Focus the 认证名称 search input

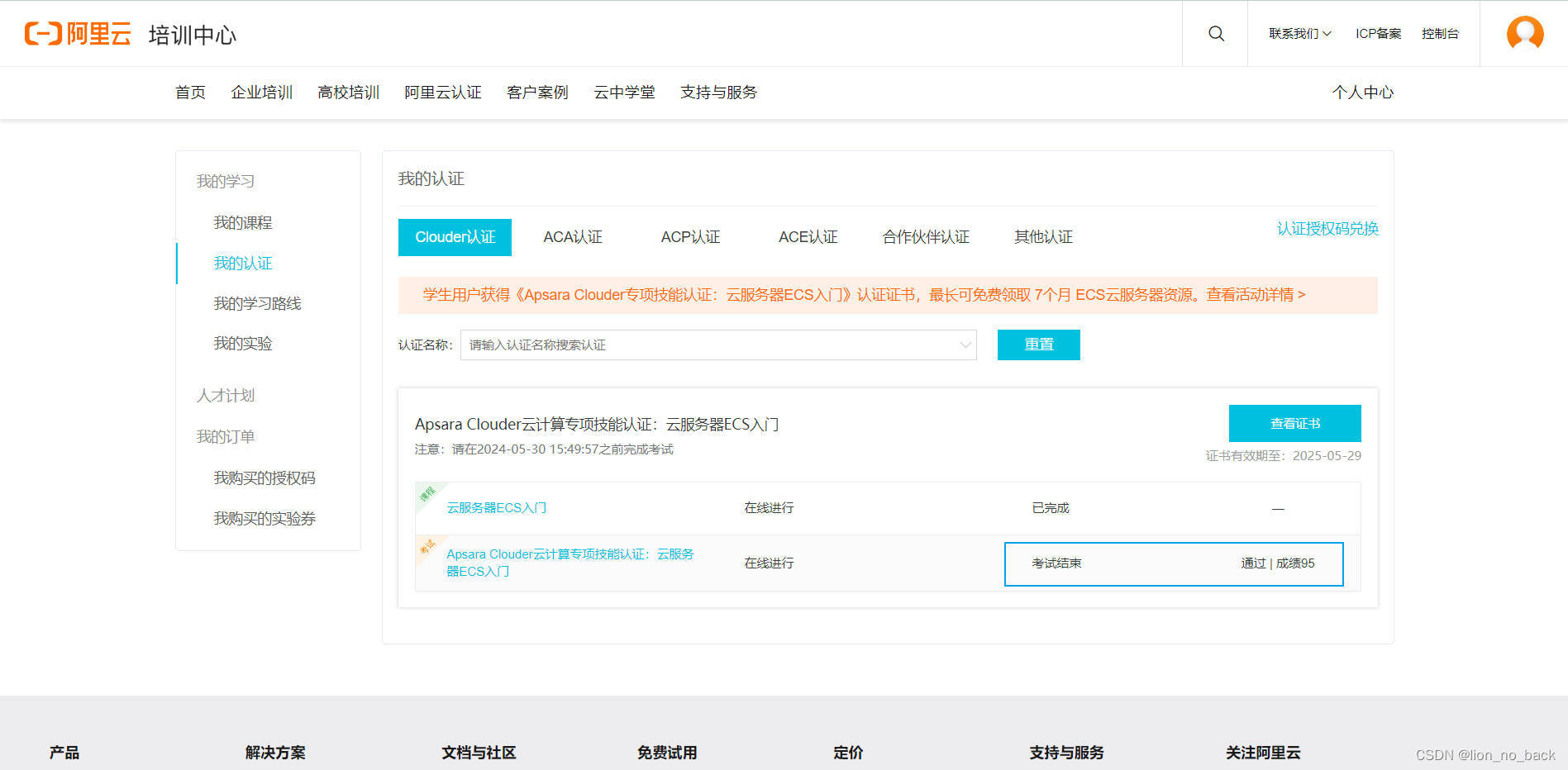pyautogui.click(x=718, y=345)
